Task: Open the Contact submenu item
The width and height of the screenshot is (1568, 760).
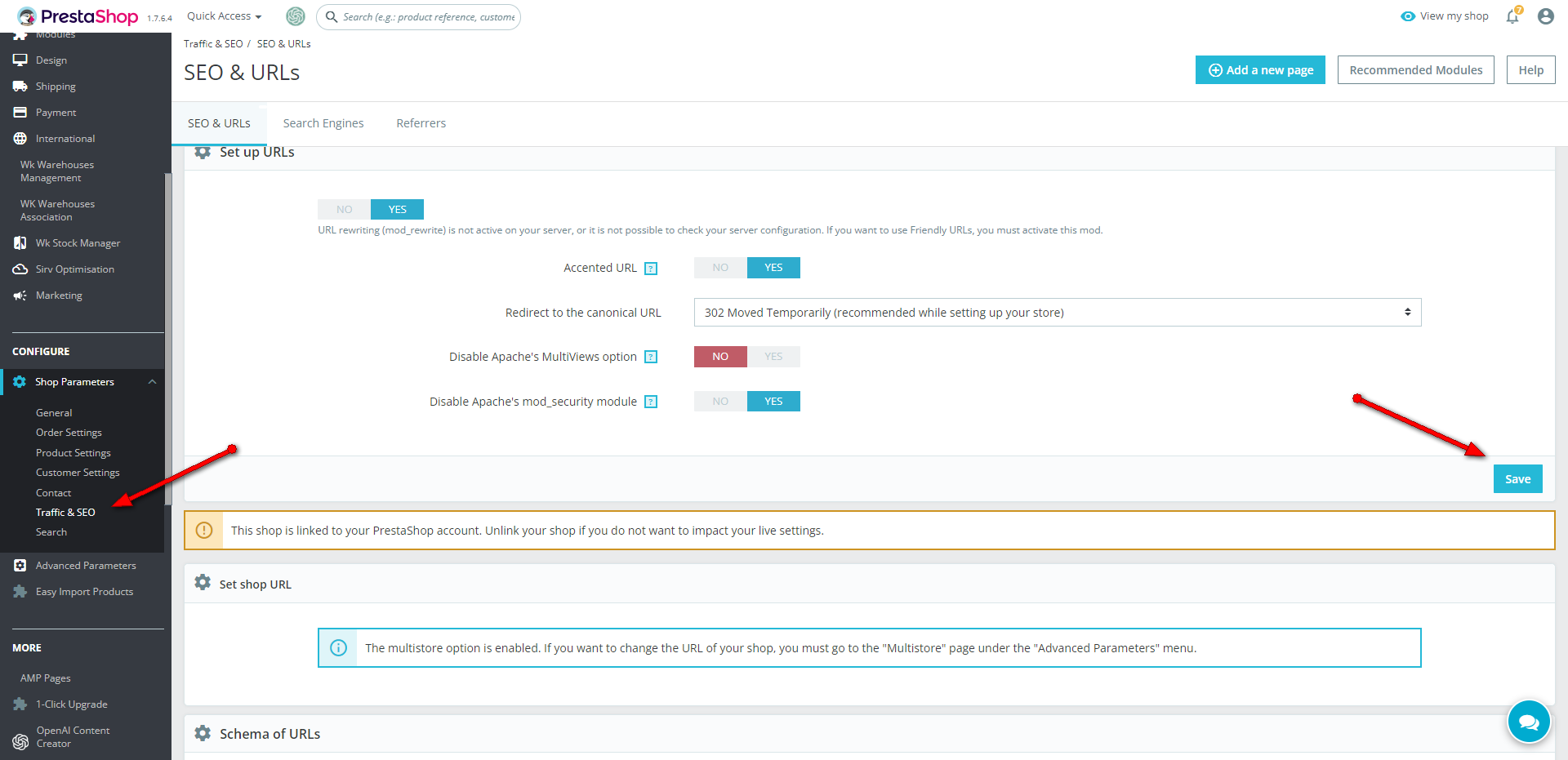Action: pos(53,493)
